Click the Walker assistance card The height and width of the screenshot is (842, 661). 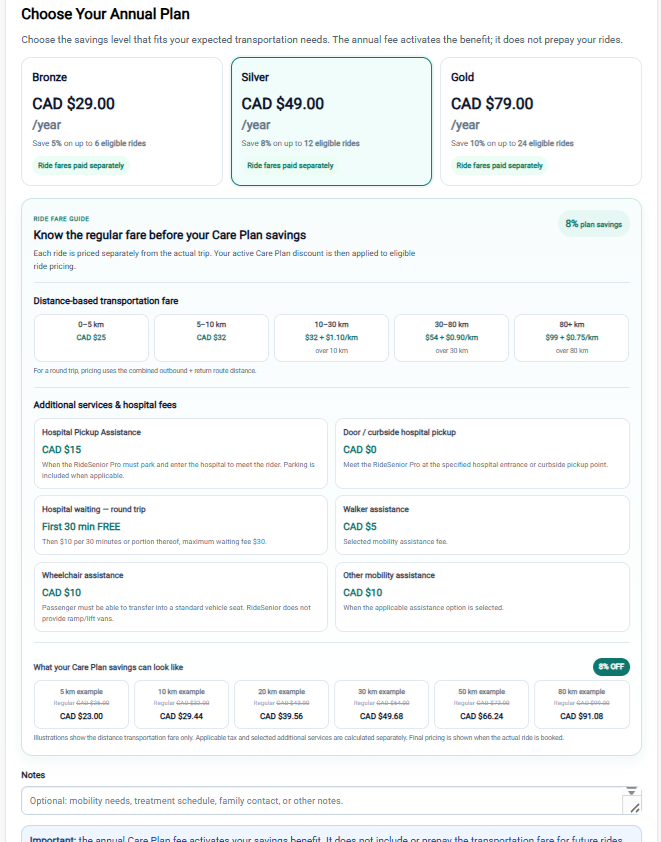(482, 525)
